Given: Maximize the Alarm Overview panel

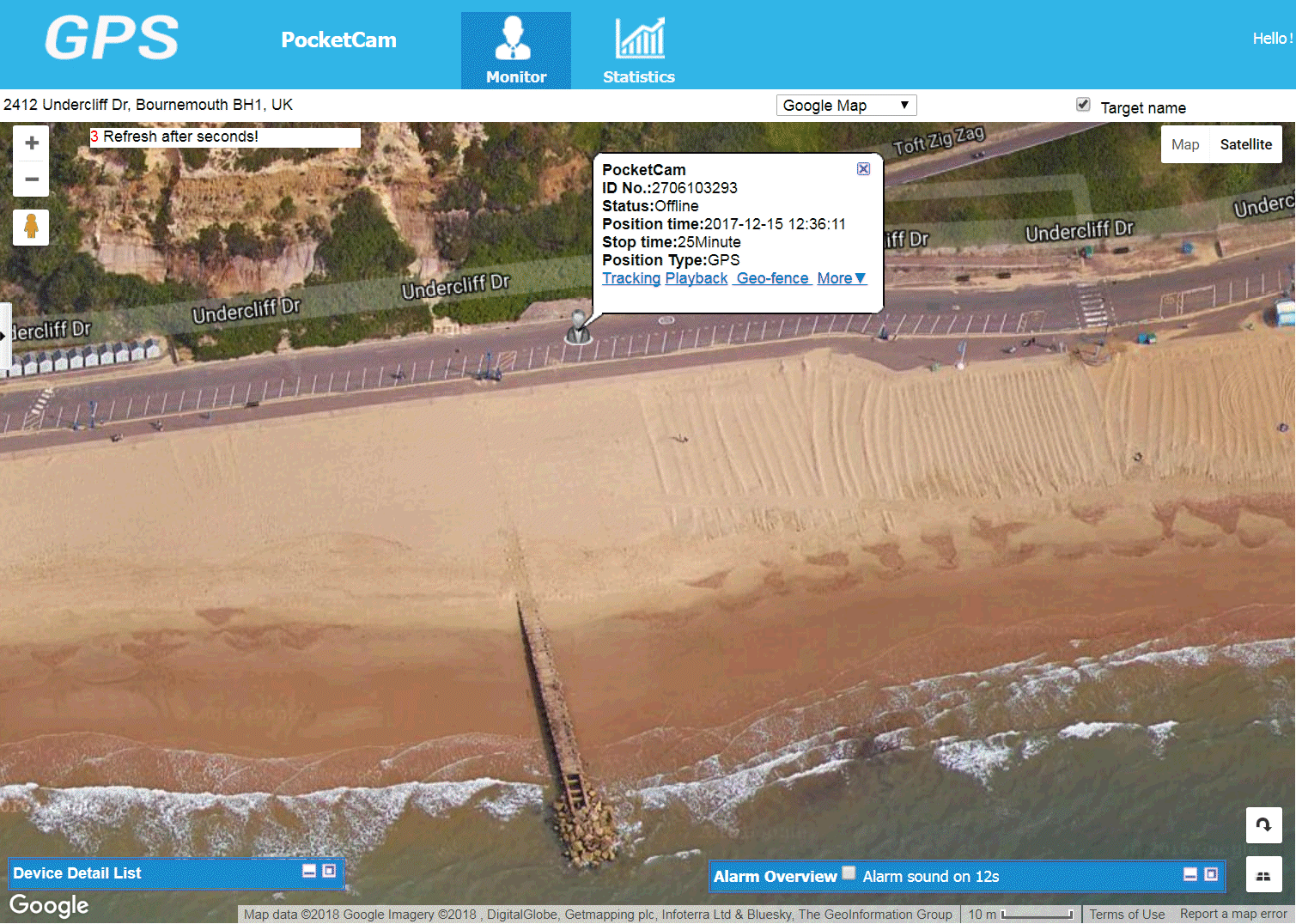Looking at the screenshot, I should 1211,874.
